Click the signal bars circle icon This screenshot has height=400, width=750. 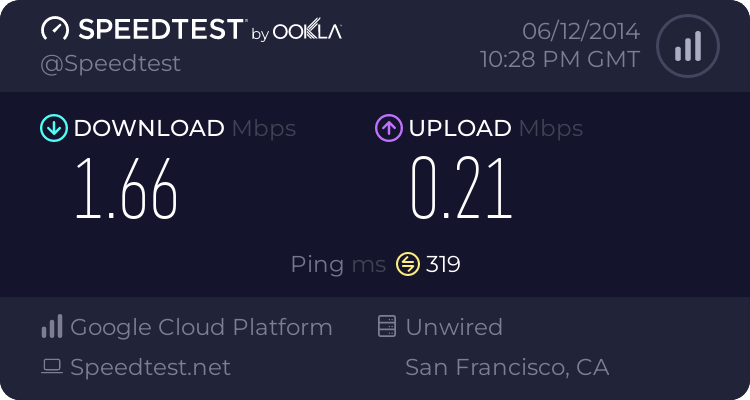tap(688, 46)
